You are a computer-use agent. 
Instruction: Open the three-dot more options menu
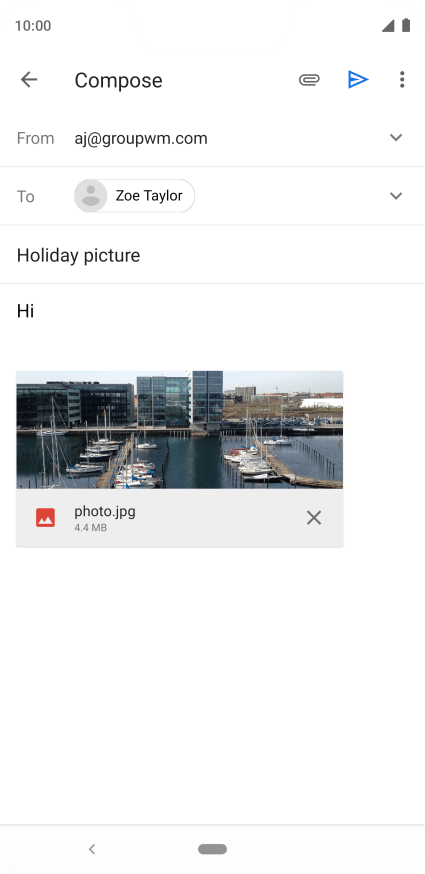pos(402,80)
